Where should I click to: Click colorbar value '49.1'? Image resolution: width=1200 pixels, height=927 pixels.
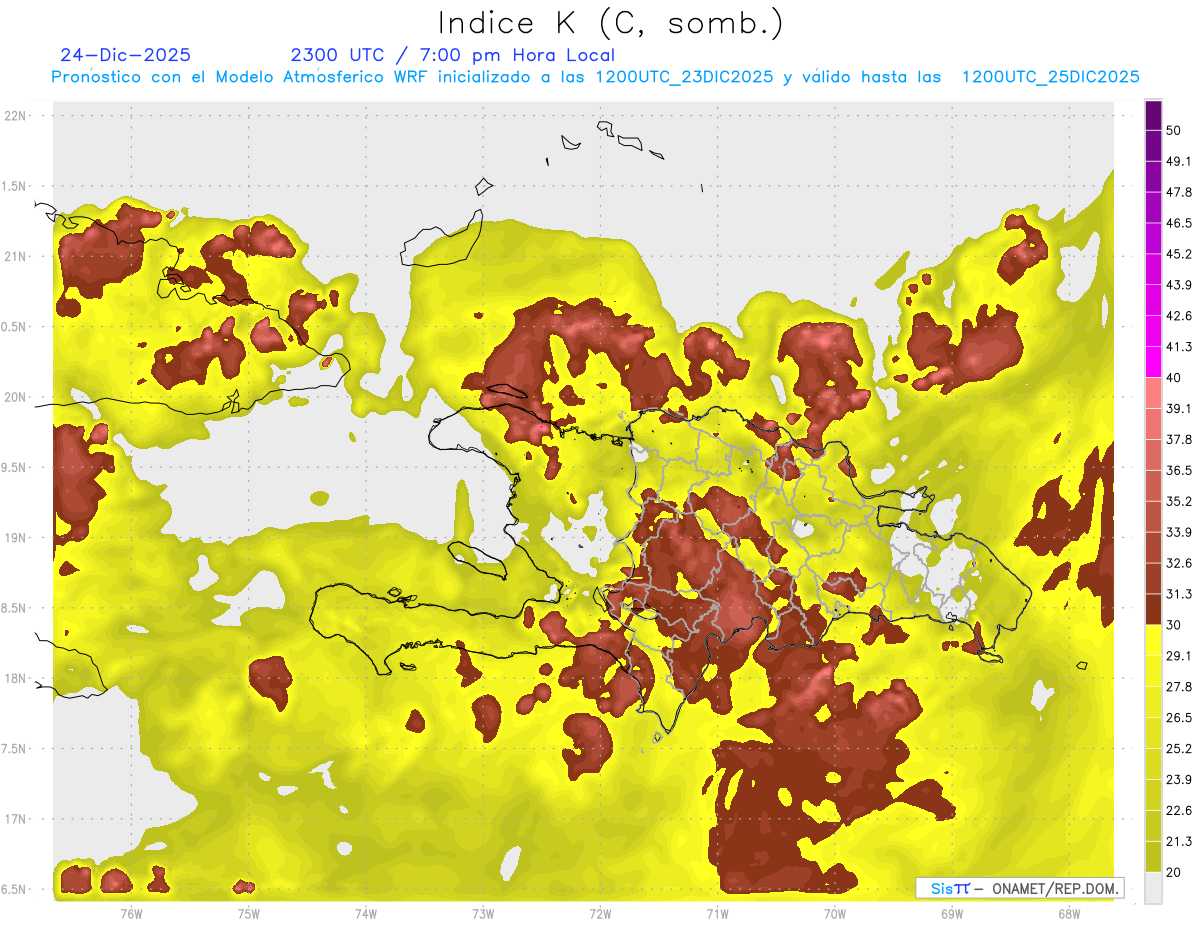pyautogui.click(x=1178, y=161)
